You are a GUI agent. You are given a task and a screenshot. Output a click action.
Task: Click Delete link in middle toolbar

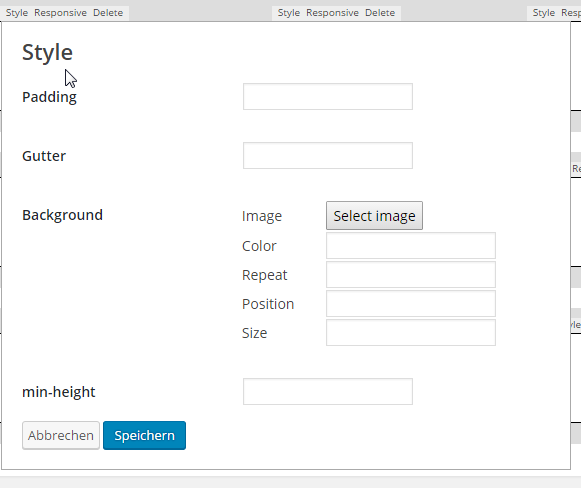tap(380, 13)
